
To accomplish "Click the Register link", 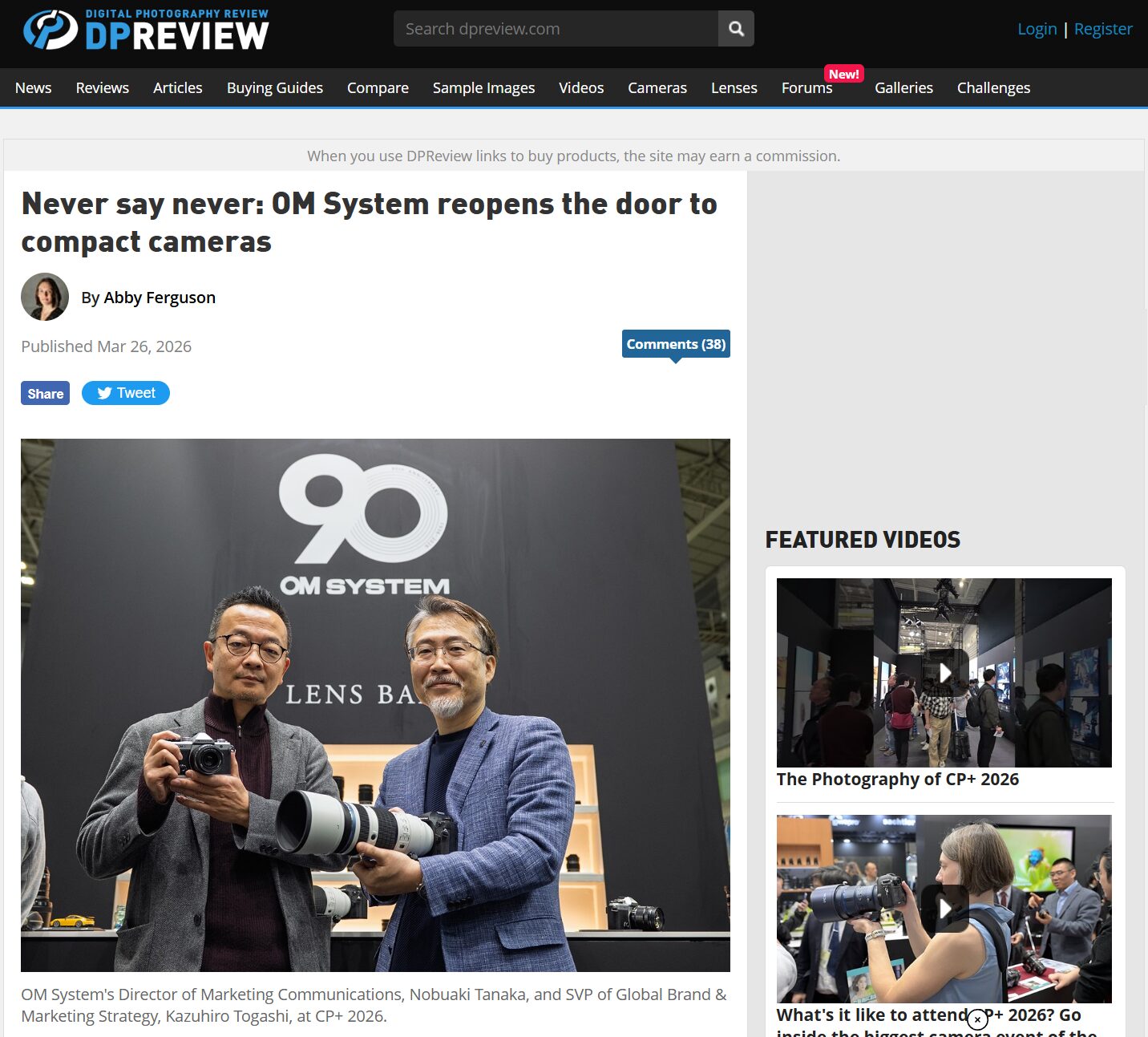I will [1102, 29].
